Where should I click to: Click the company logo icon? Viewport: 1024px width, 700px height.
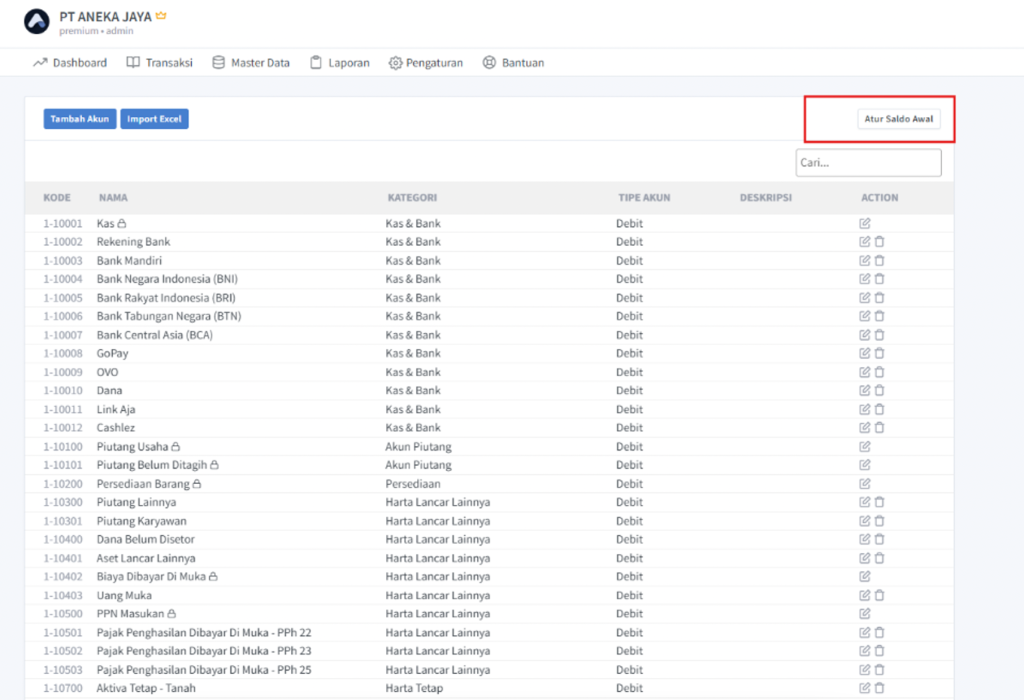click(x=37, y=22)
